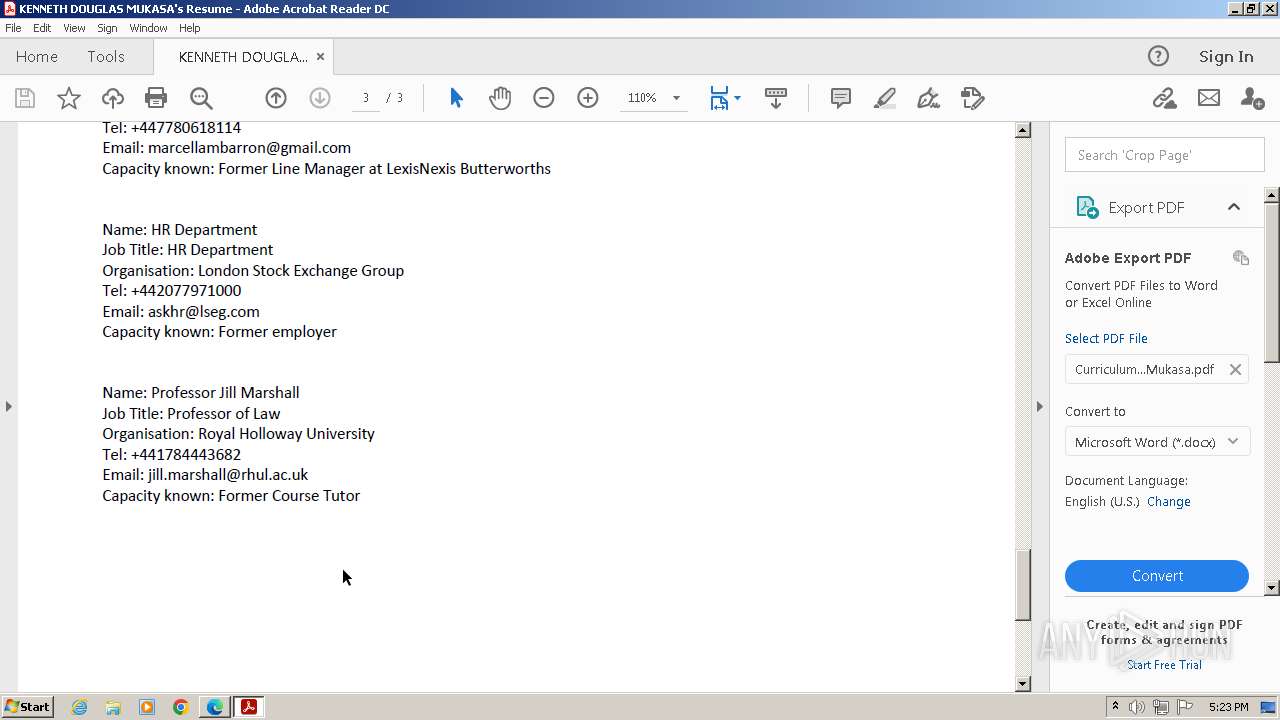Collapse the Export PDF section
1280x720 pixels.
(1234, 207)
